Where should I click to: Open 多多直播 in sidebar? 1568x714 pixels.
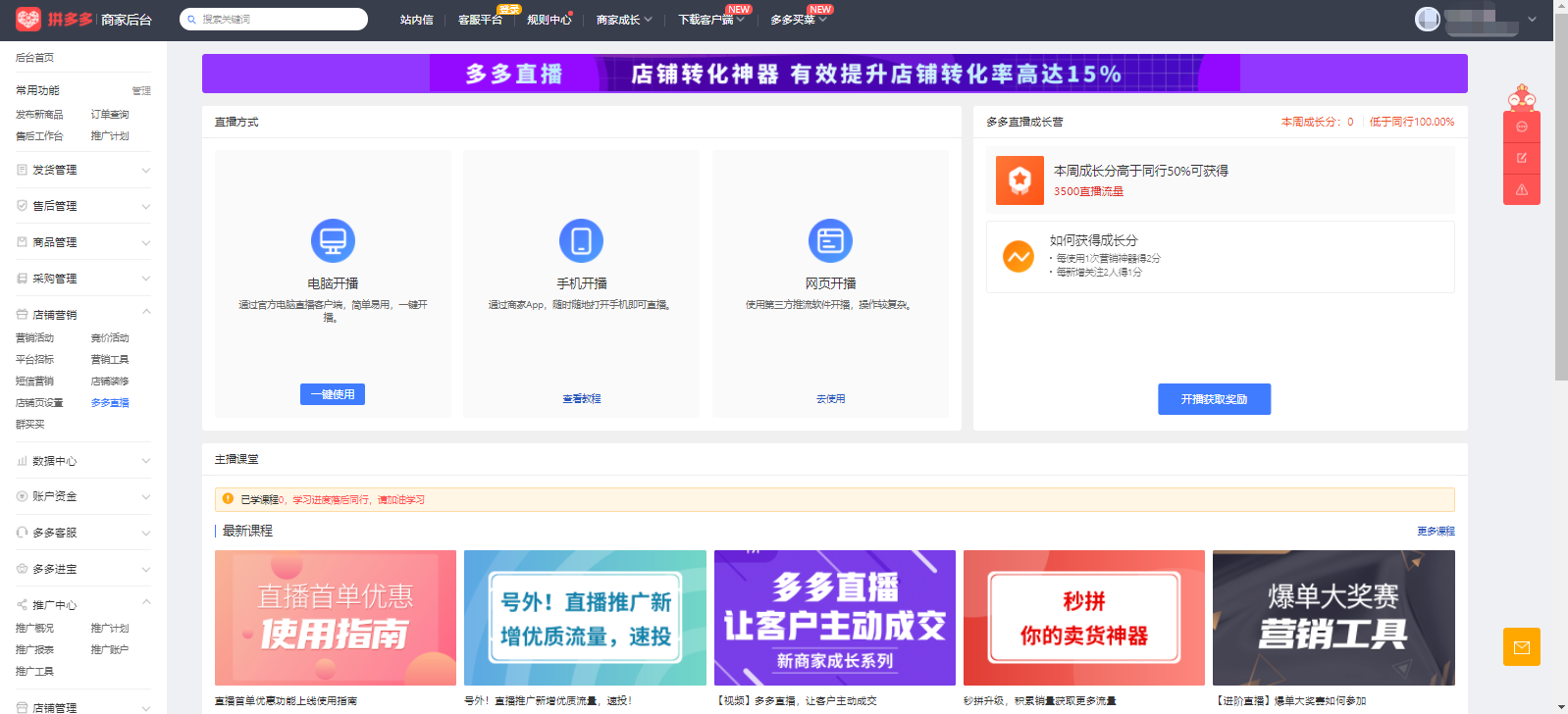coord(110,403)
